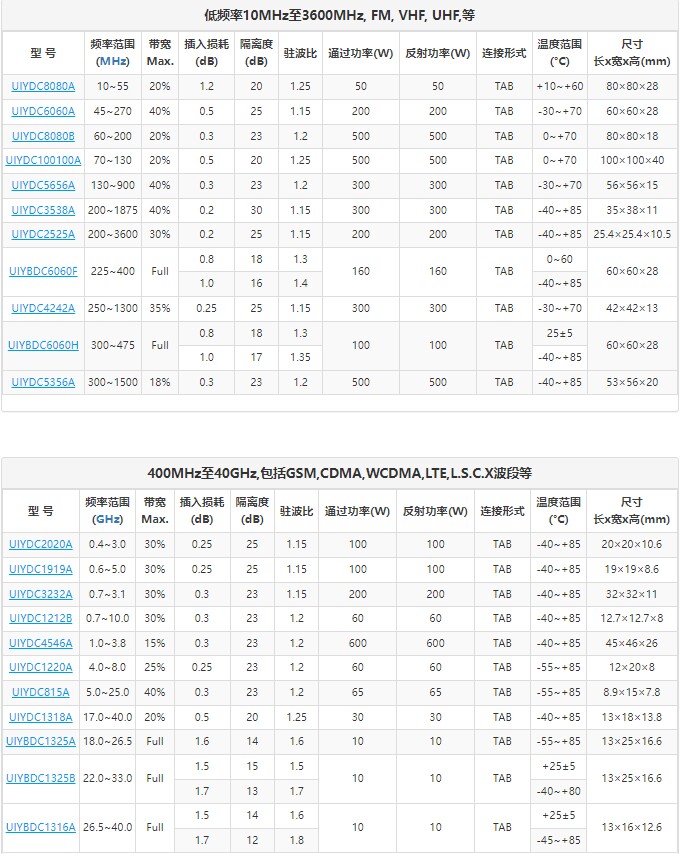Viewport: 681px width, 854px height.
Task: Open the UIYDC1318A product link
Action: coord(40,717)
